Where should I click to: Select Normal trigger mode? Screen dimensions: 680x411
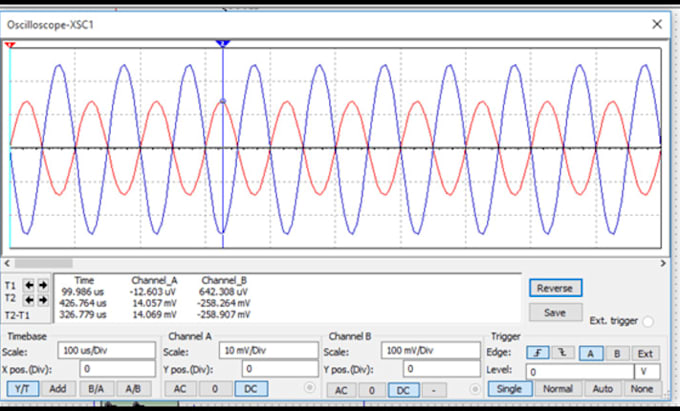coord(558,389)
